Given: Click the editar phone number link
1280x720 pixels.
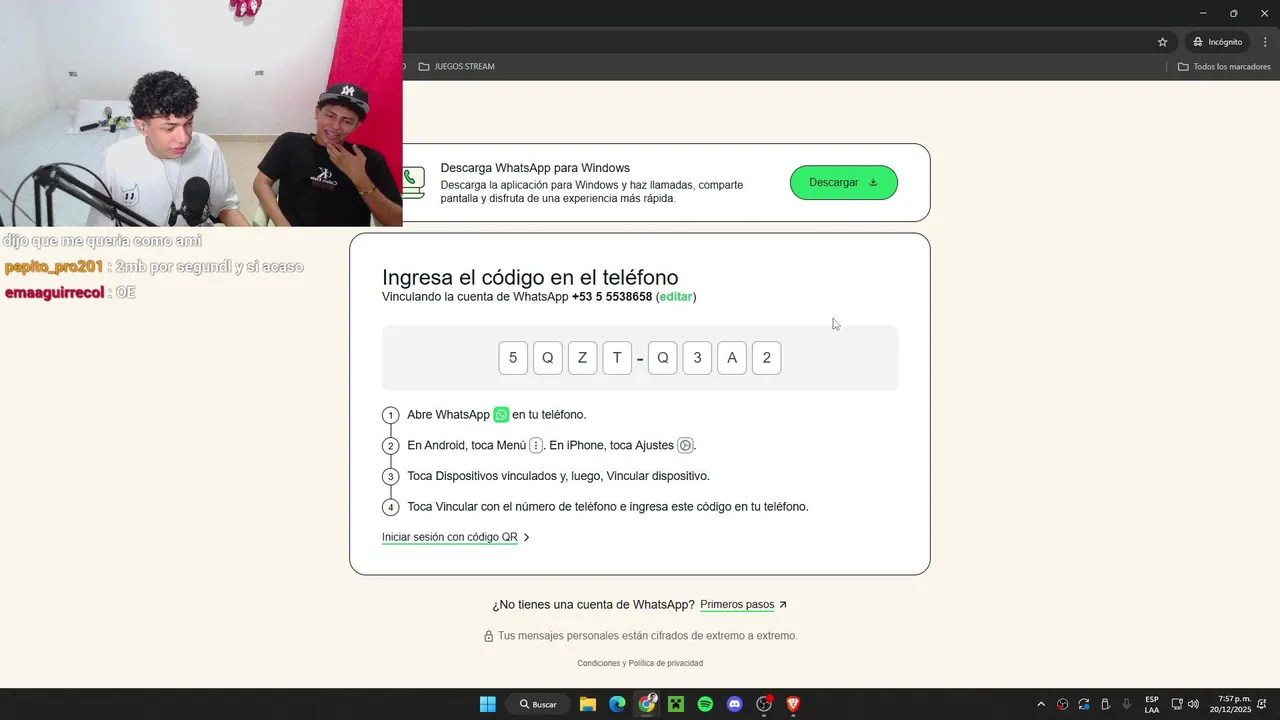Looking at the screenshot, I should (x=676, y=297).
